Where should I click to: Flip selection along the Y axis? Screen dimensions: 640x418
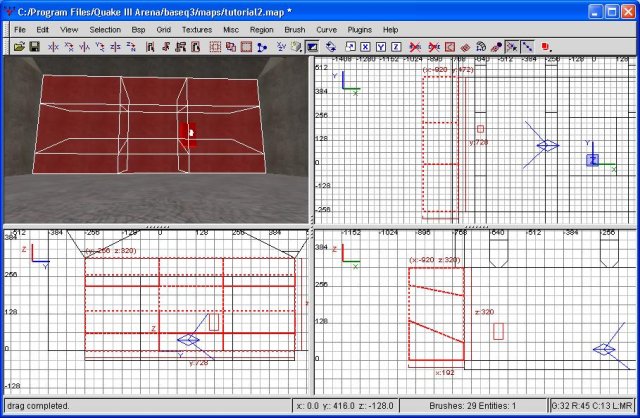[84, 47]
